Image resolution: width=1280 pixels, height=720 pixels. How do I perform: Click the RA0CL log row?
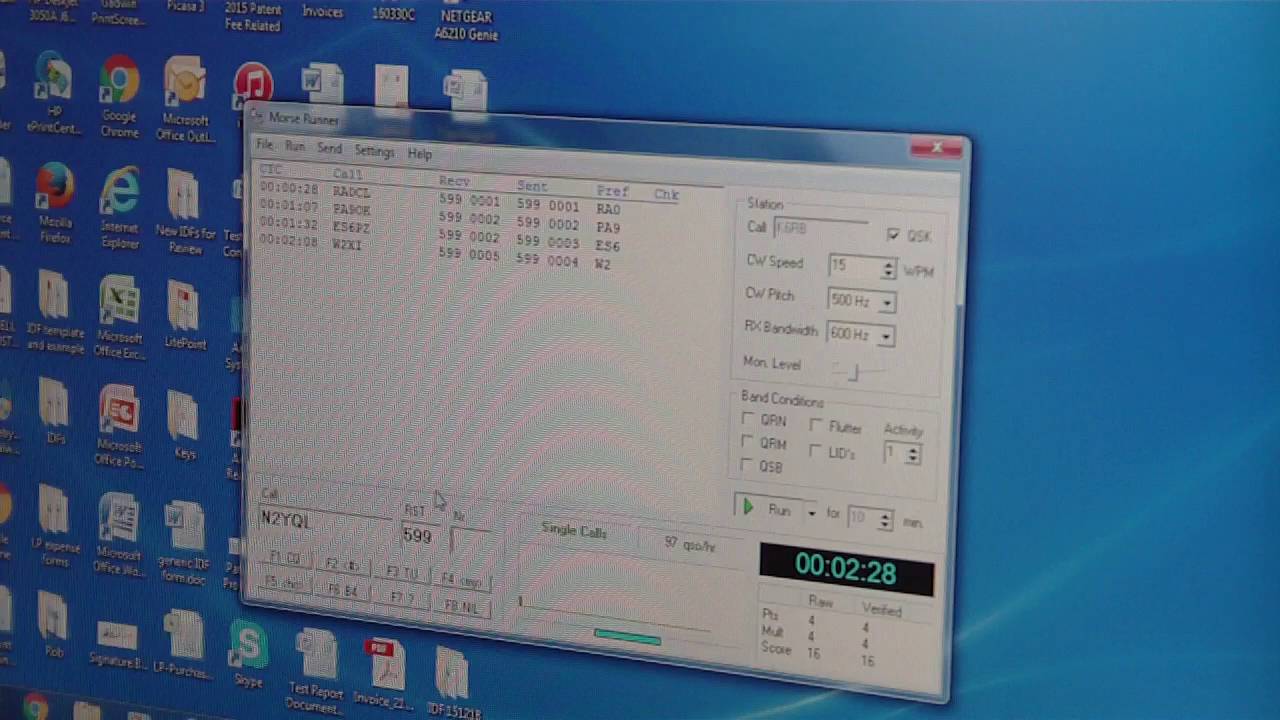pyautogui.click(x=468, y=198)
